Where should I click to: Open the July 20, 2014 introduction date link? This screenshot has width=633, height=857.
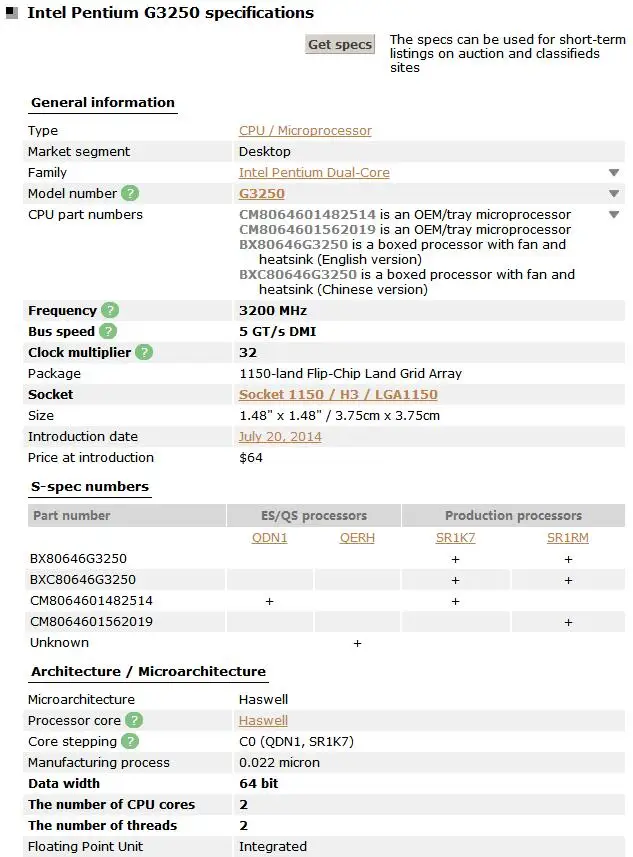click(x=280, y=436)
